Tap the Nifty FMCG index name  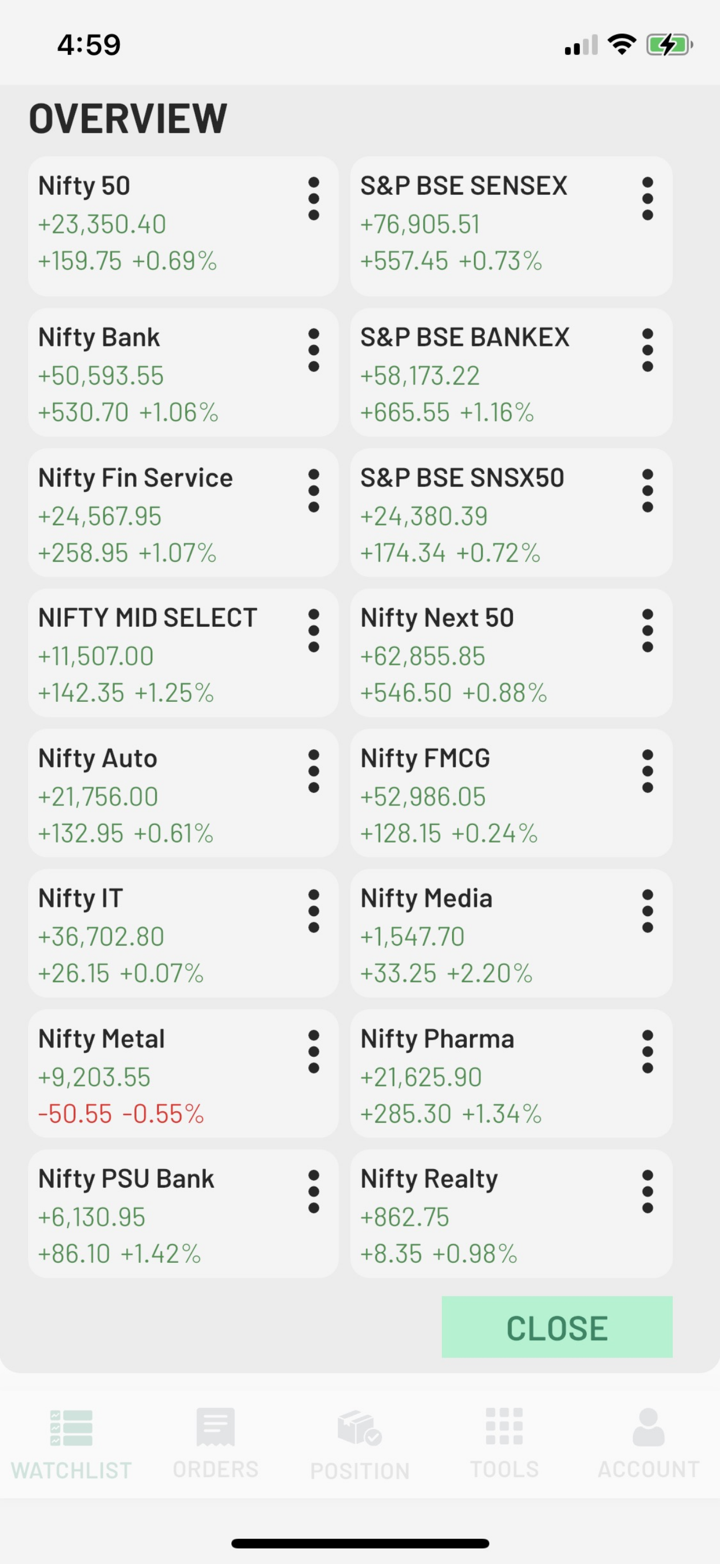point(426,759)
